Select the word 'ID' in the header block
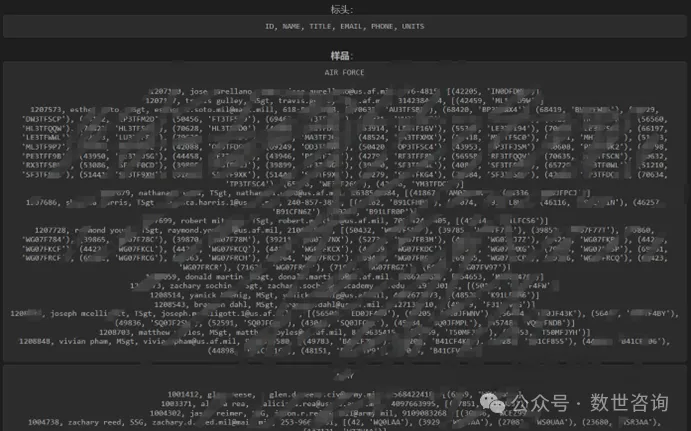 pos(269,26)
